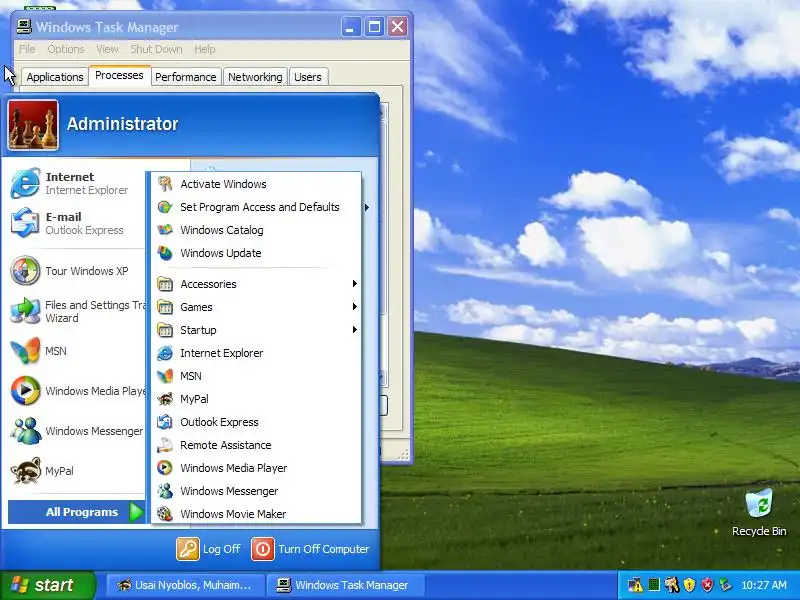The image size is (800, 600).
Task: Open Windows Media Player from recent programs column
Action: click(77, 391)
